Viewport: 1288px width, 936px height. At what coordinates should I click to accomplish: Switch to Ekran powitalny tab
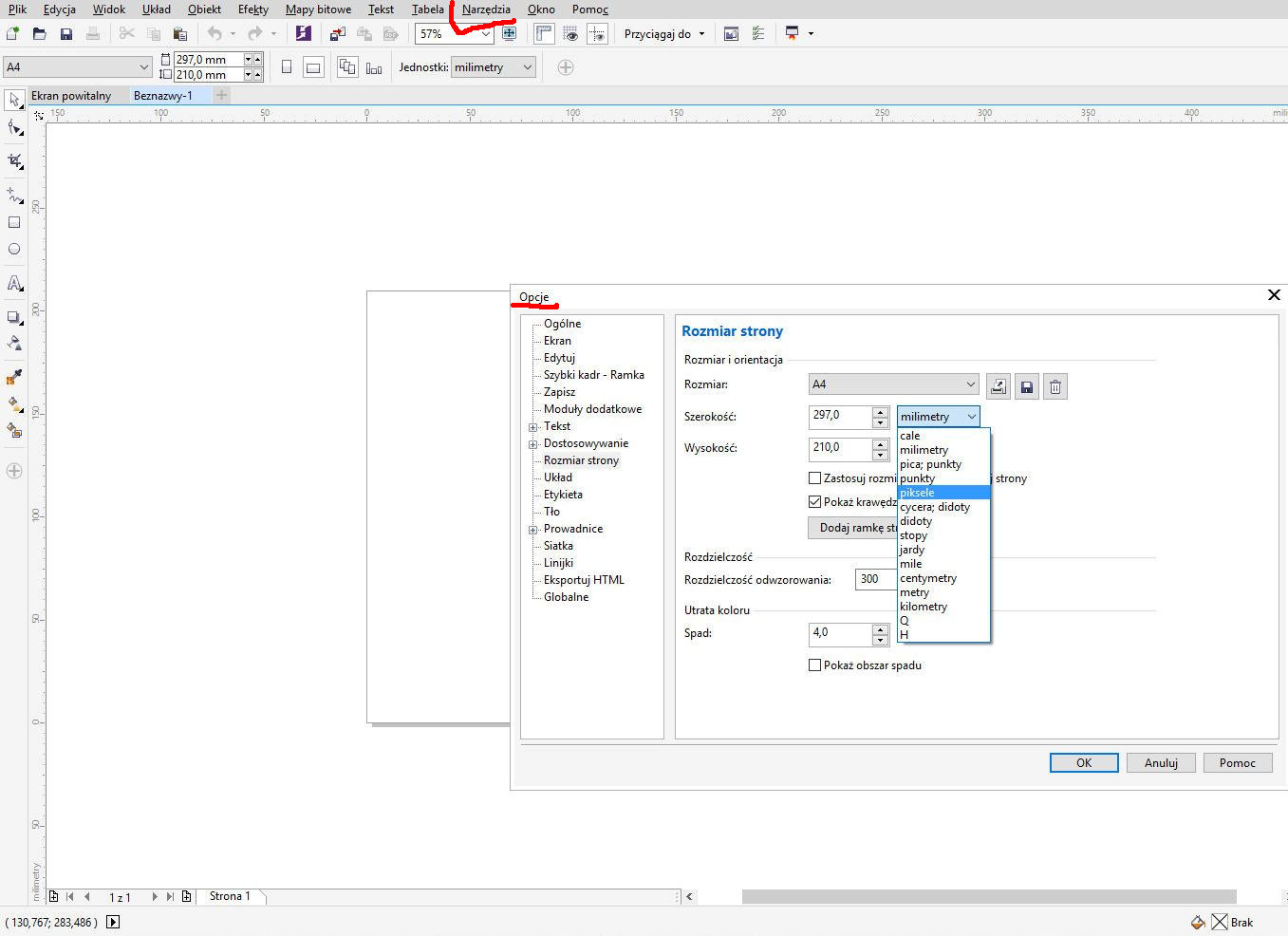point(71,96)
